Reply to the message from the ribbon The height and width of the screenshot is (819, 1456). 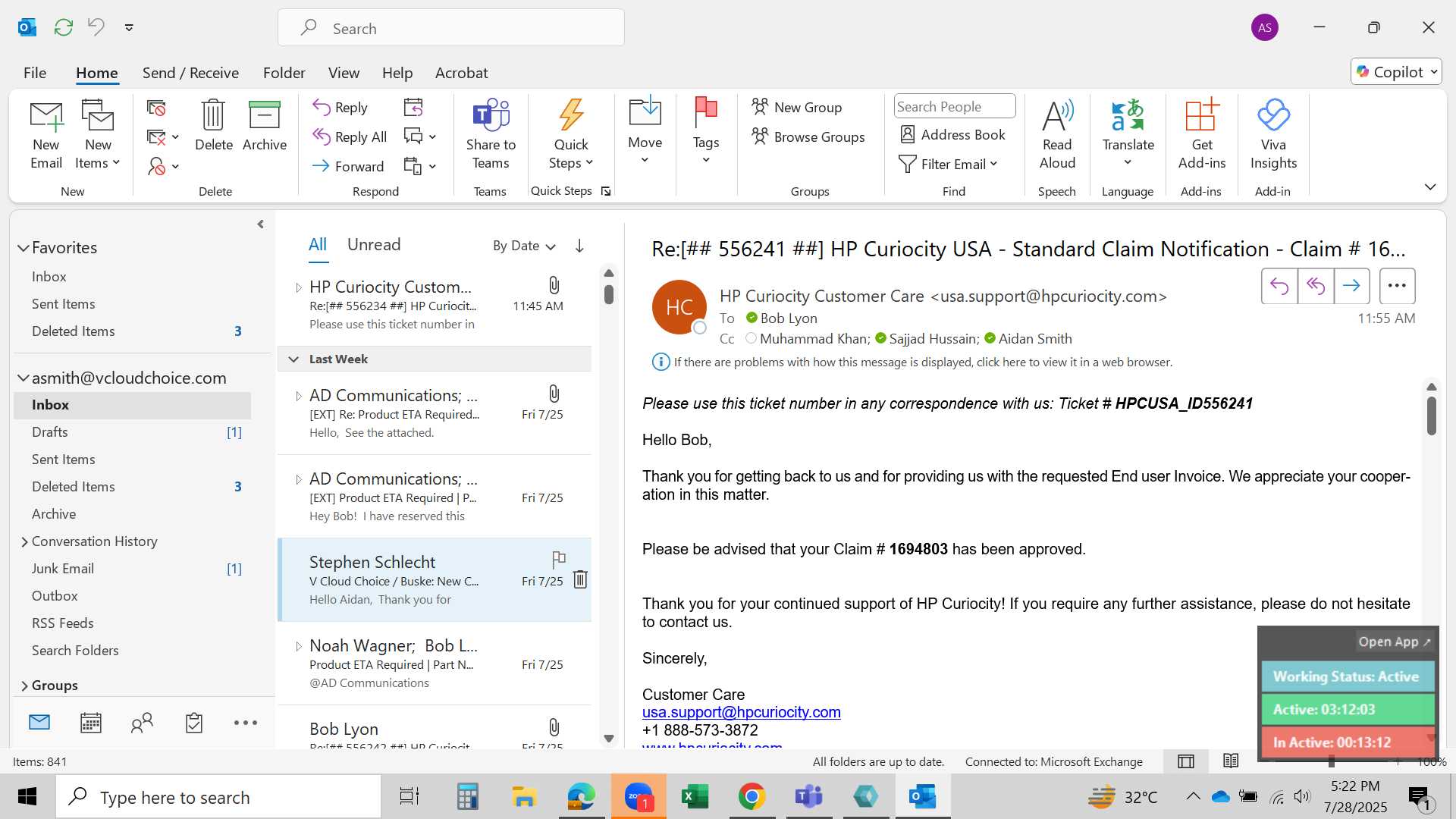[x=340, y=108]
